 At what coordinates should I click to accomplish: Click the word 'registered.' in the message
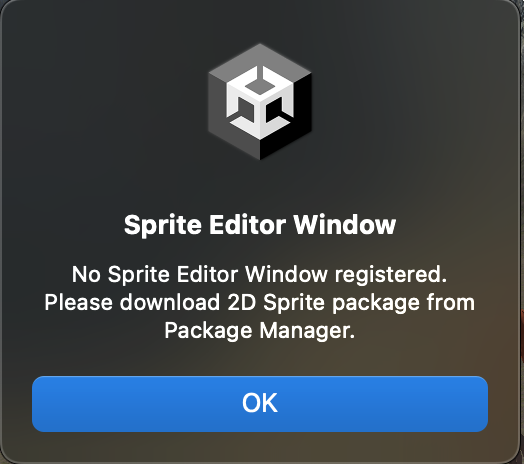[391, 275]
